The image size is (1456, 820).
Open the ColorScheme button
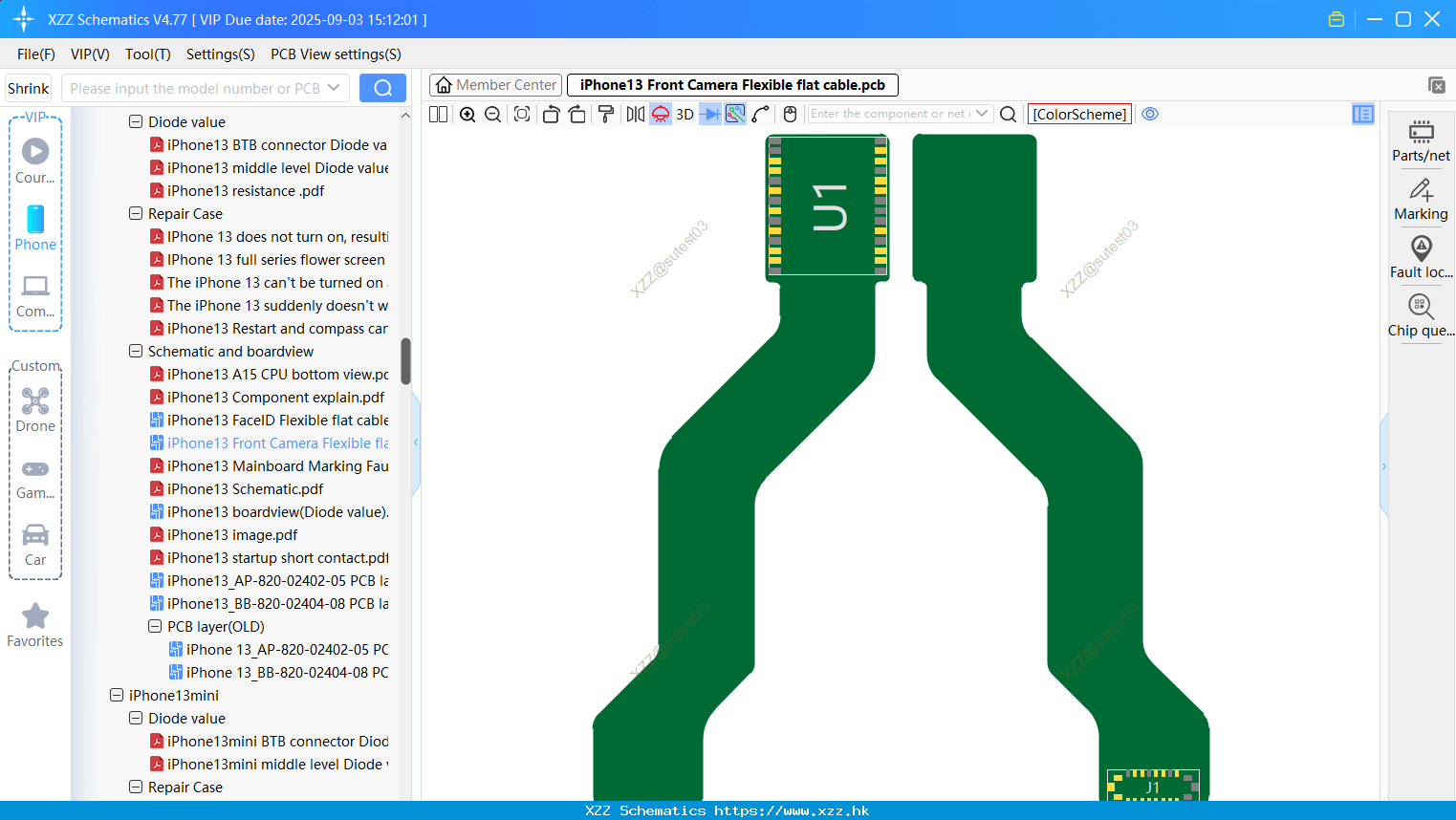(1079, 114)
